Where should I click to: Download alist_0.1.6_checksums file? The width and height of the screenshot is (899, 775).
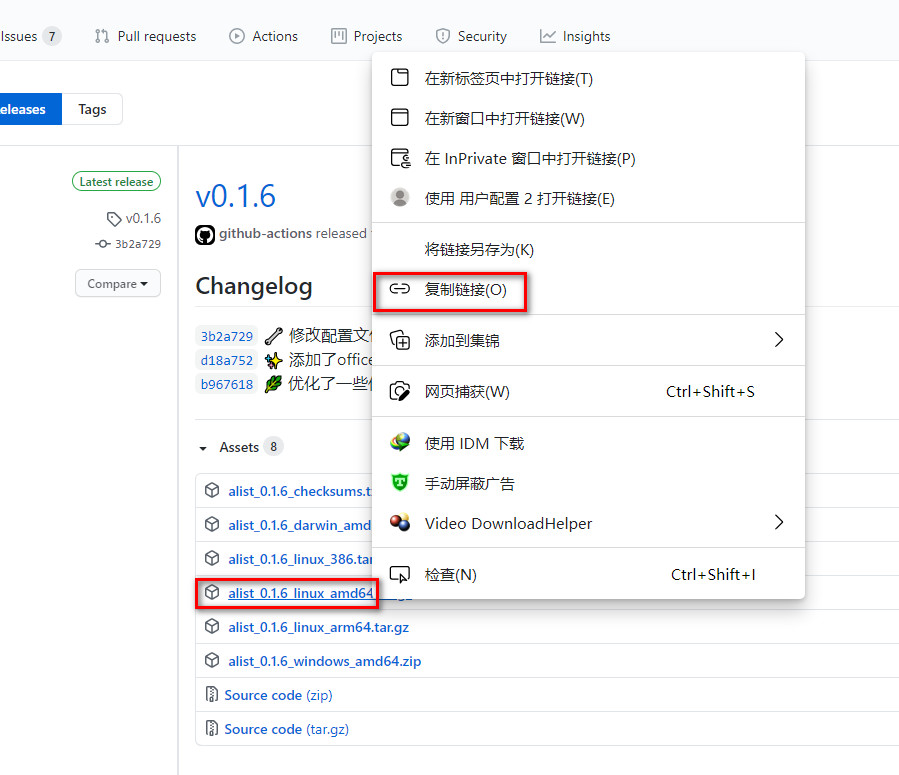(x=300, y=491)
